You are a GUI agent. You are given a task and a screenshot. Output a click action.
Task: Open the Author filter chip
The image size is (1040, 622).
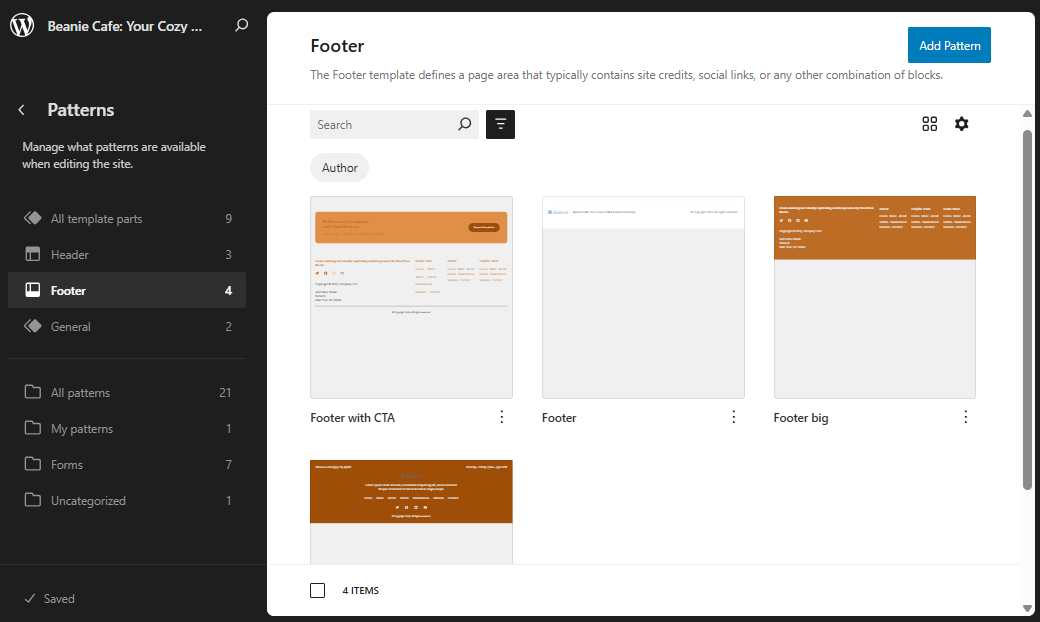click(x=339, y=167)
